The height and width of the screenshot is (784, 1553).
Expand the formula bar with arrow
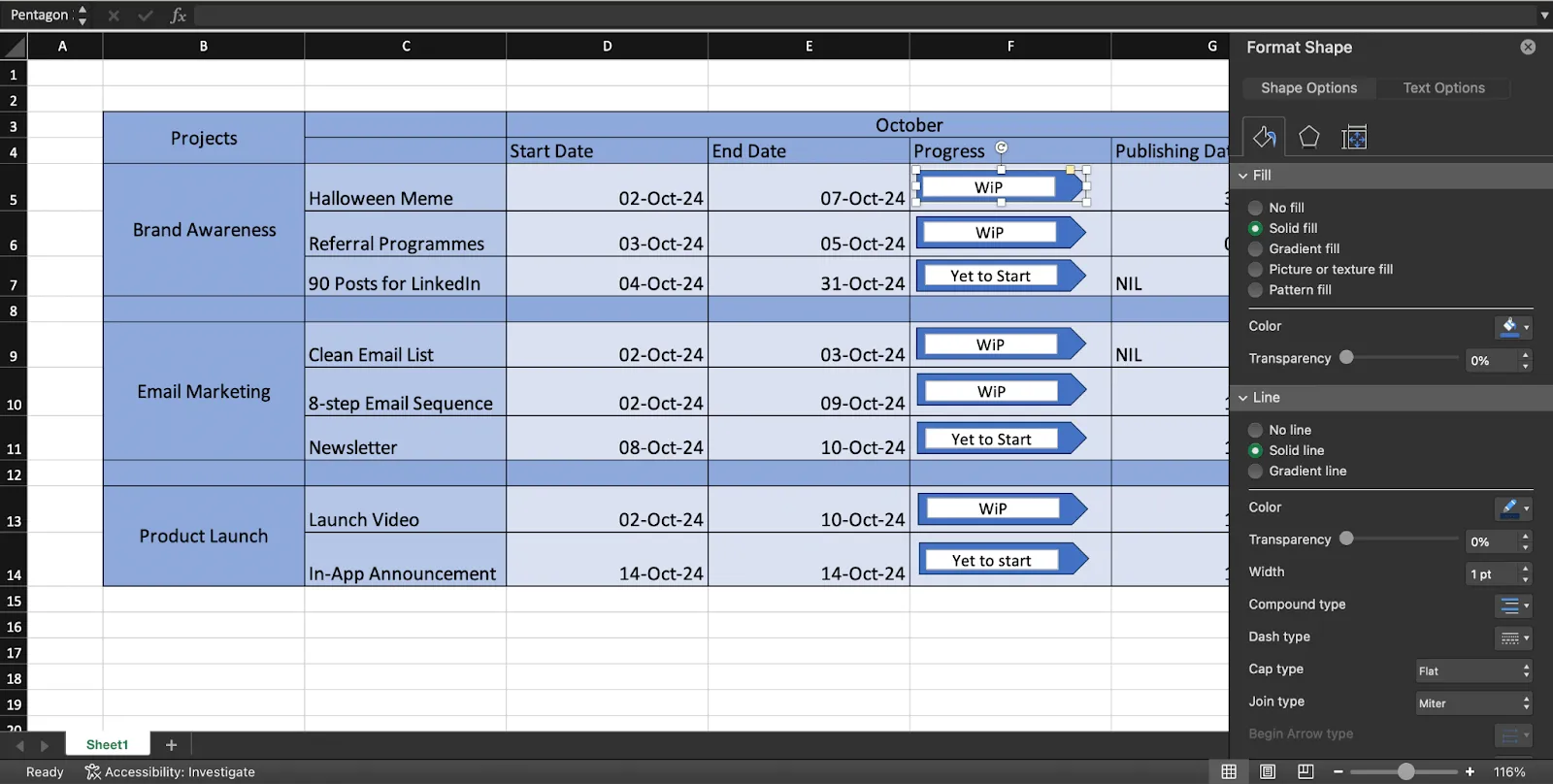(1544, 16)
